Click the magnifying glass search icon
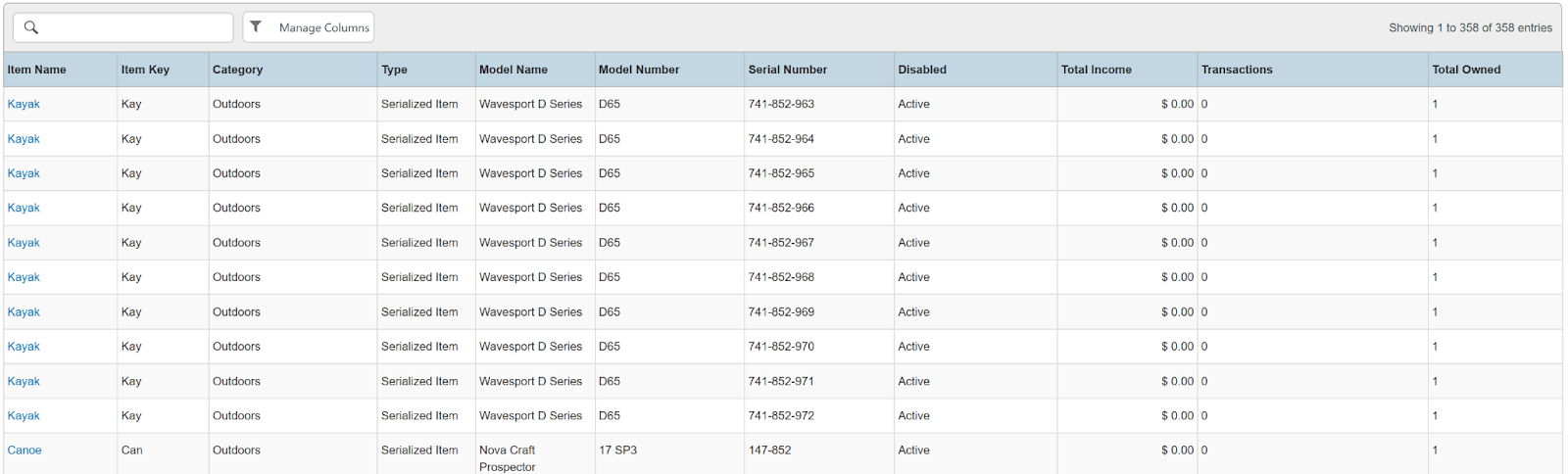Screen dimensions: 1568x474 (x=31, y=27)
